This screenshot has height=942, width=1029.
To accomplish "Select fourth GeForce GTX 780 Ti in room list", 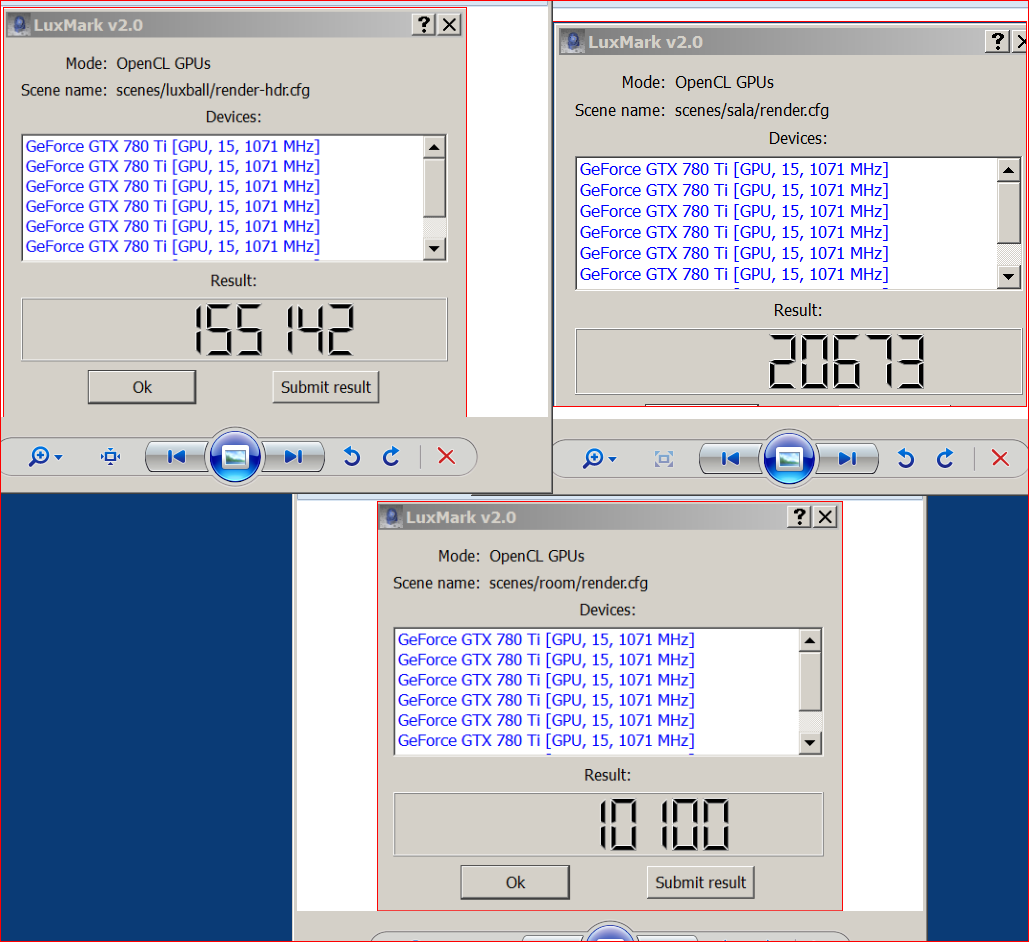I will [546, 700].
